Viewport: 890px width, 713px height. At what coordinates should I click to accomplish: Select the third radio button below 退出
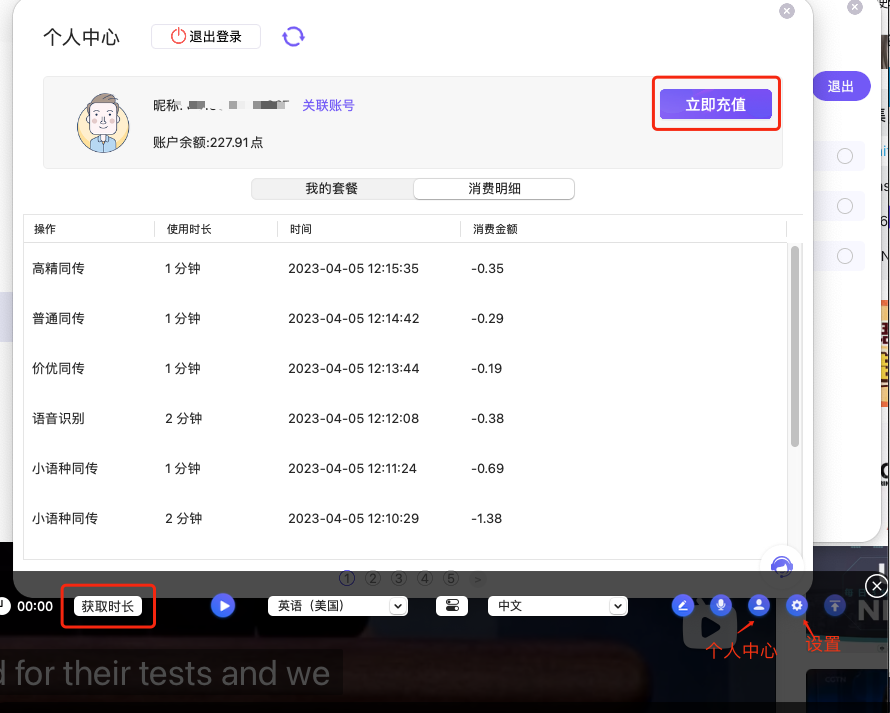tap(845, 256)
